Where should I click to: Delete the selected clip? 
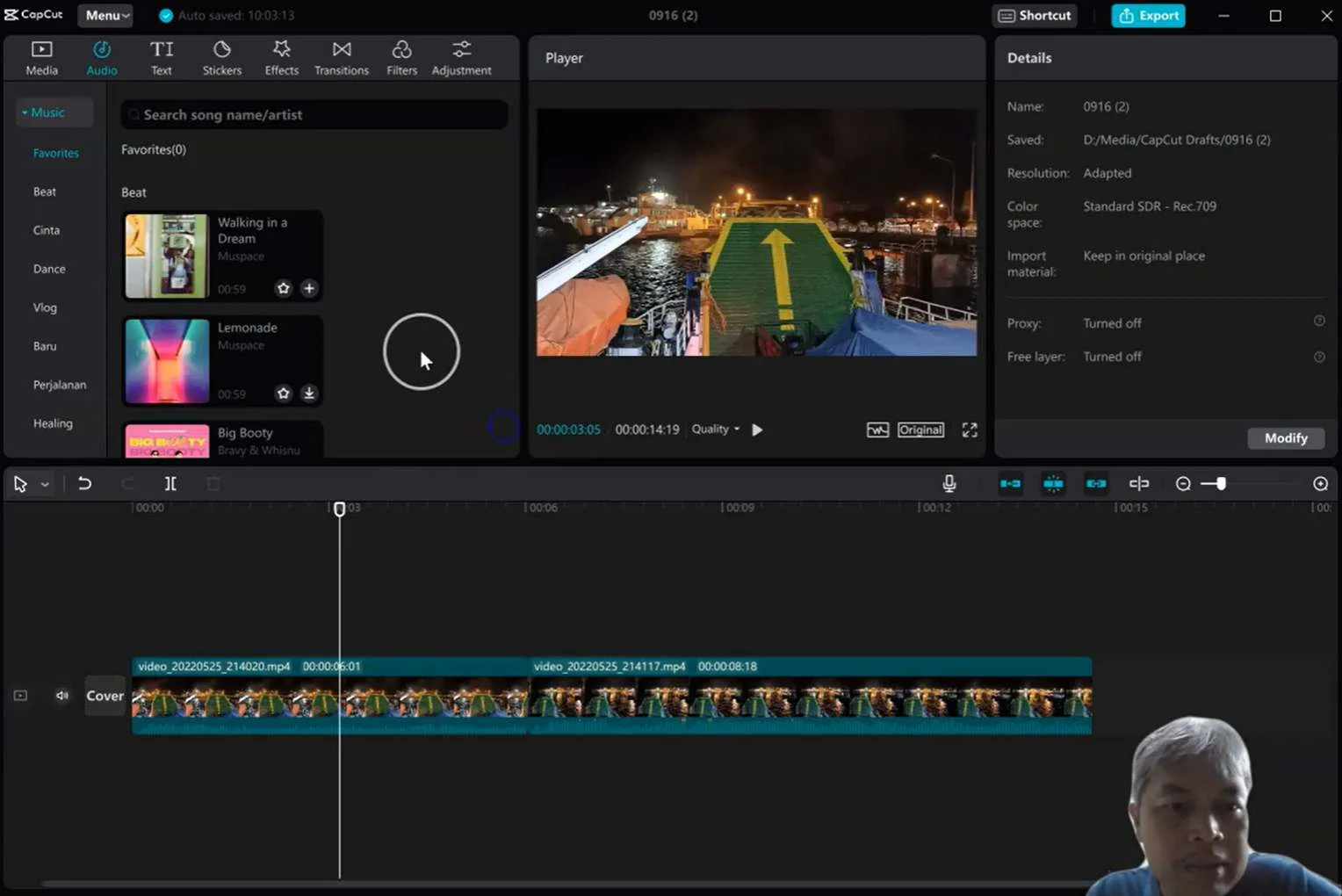213,483
